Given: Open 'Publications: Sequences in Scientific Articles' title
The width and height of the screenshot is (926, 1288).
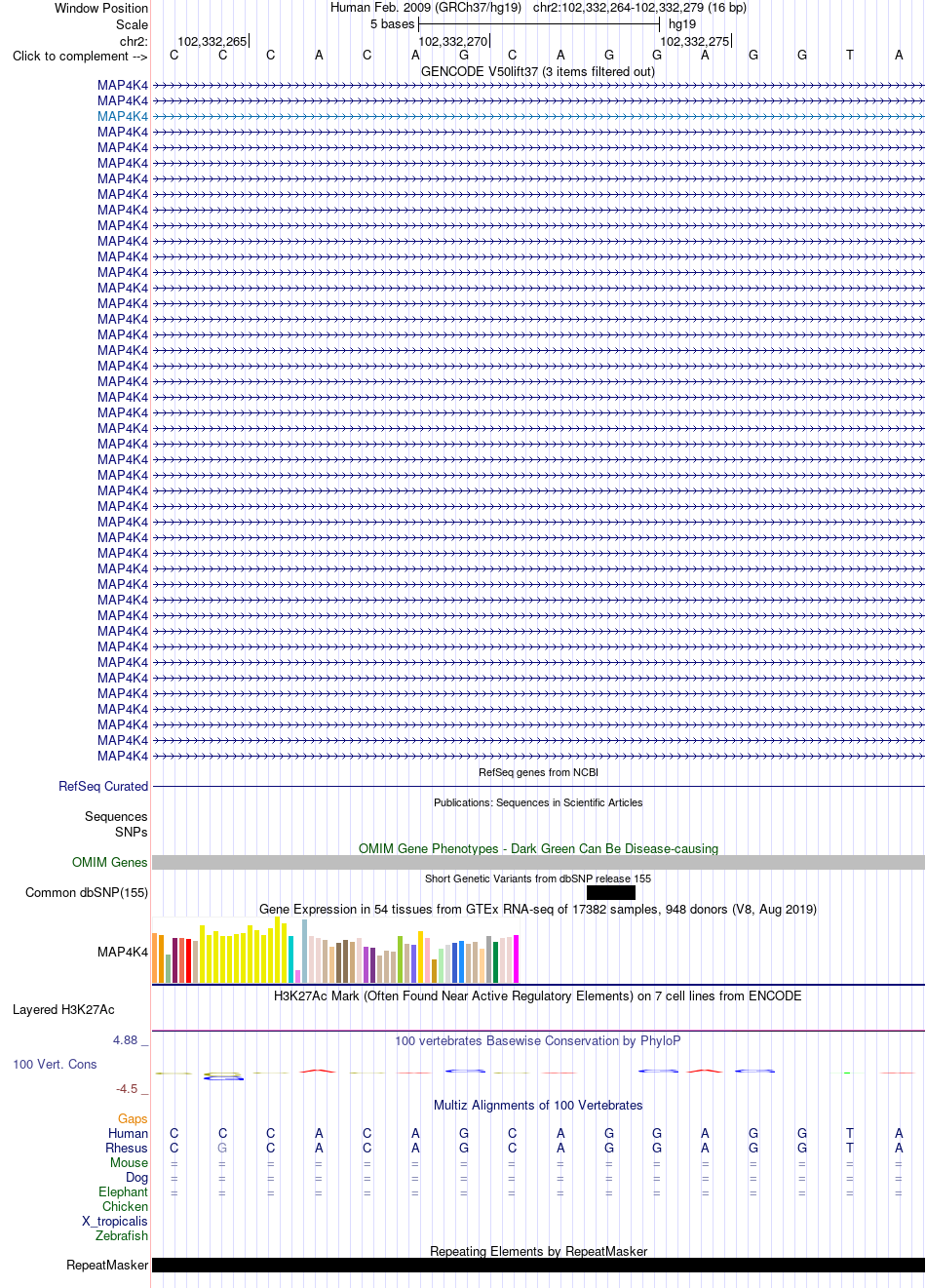Looking at the screenshot, I should [x=538, y=802].
